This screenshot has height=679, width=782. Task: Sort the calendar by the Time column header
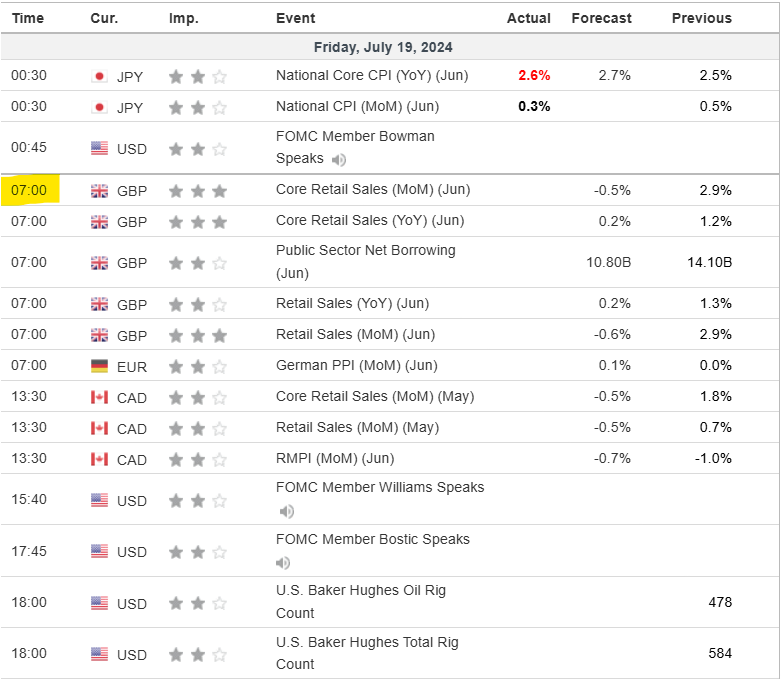pyautogui.click(x=28, y=18)
